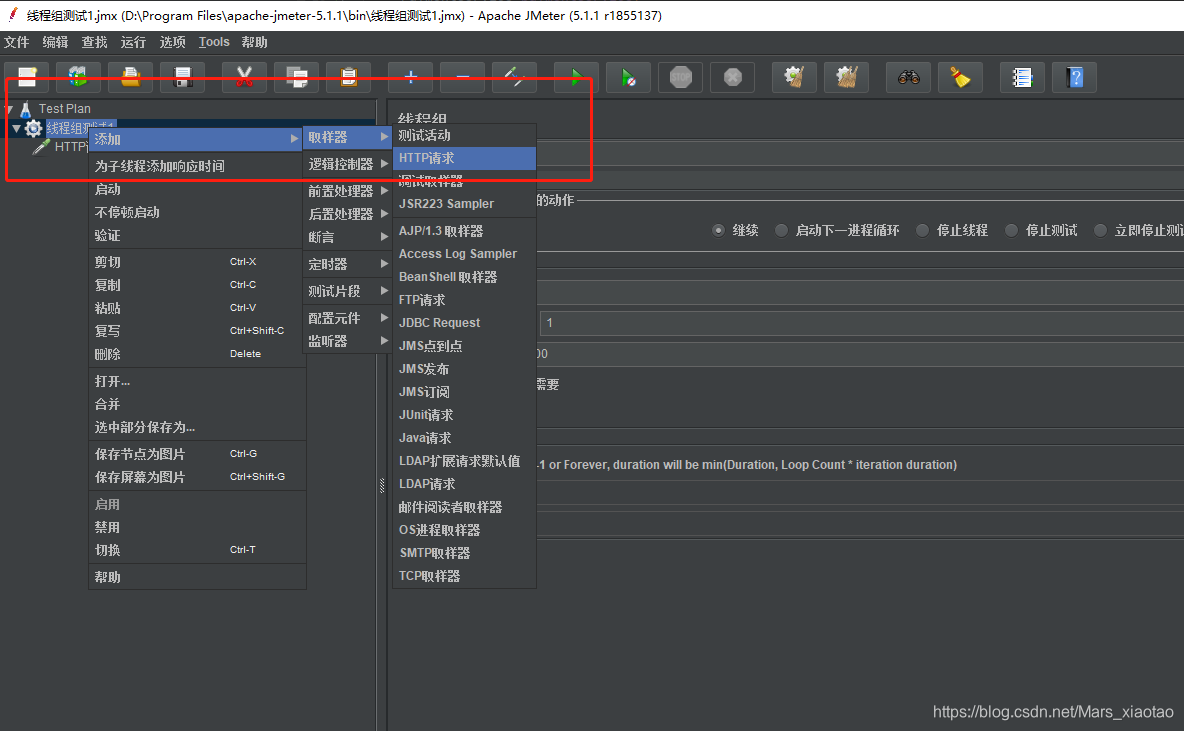
Task: Click the Stop test icon
Action: [680, 77]
